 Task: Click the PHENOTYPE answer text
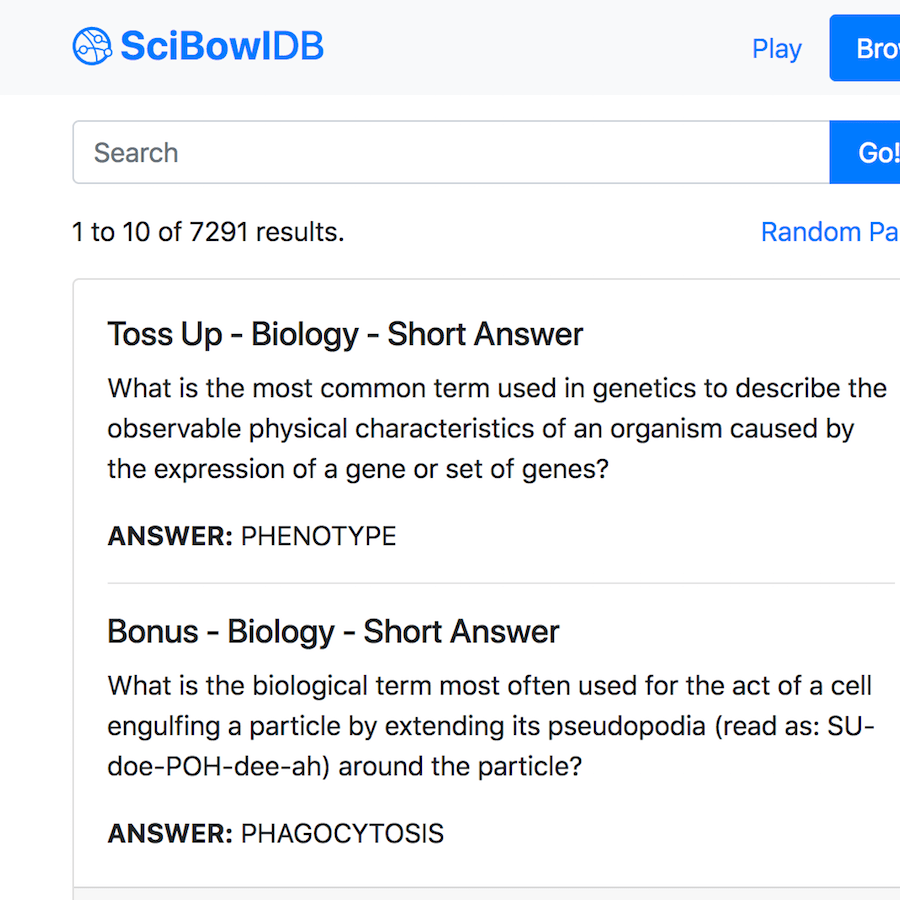tap(318, 536)
